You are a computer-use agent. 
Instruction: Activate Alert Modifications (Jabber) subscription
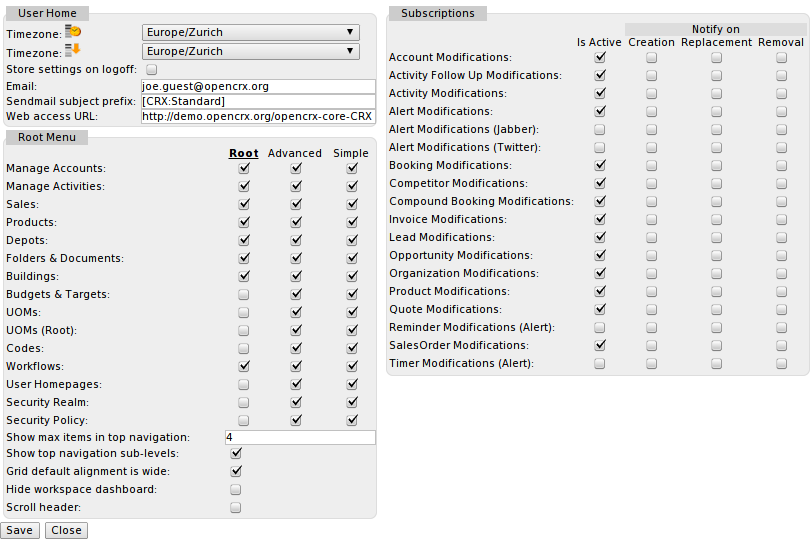[x=599, y=129]
